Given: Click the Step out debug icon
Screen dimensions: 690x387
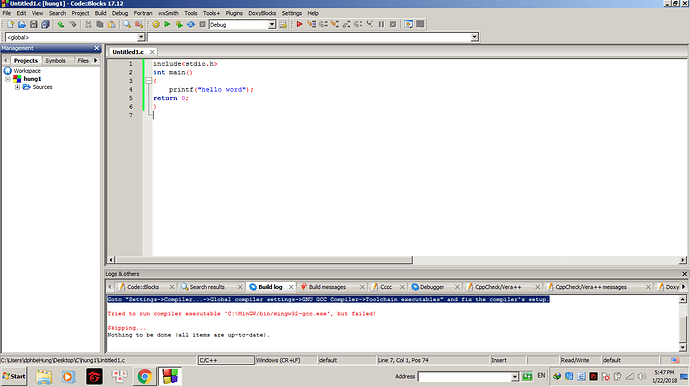Looking at the screenshot, I should [347, 24].
